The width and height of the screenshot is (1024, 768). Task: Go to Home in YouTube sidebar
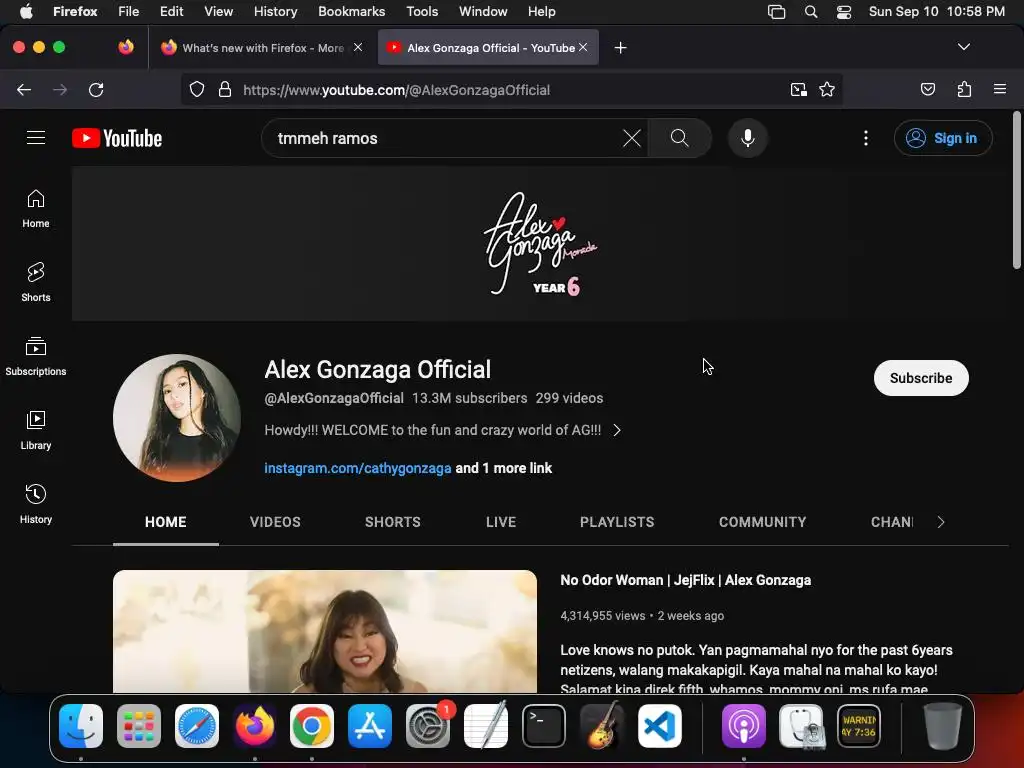tap(36, 208)
